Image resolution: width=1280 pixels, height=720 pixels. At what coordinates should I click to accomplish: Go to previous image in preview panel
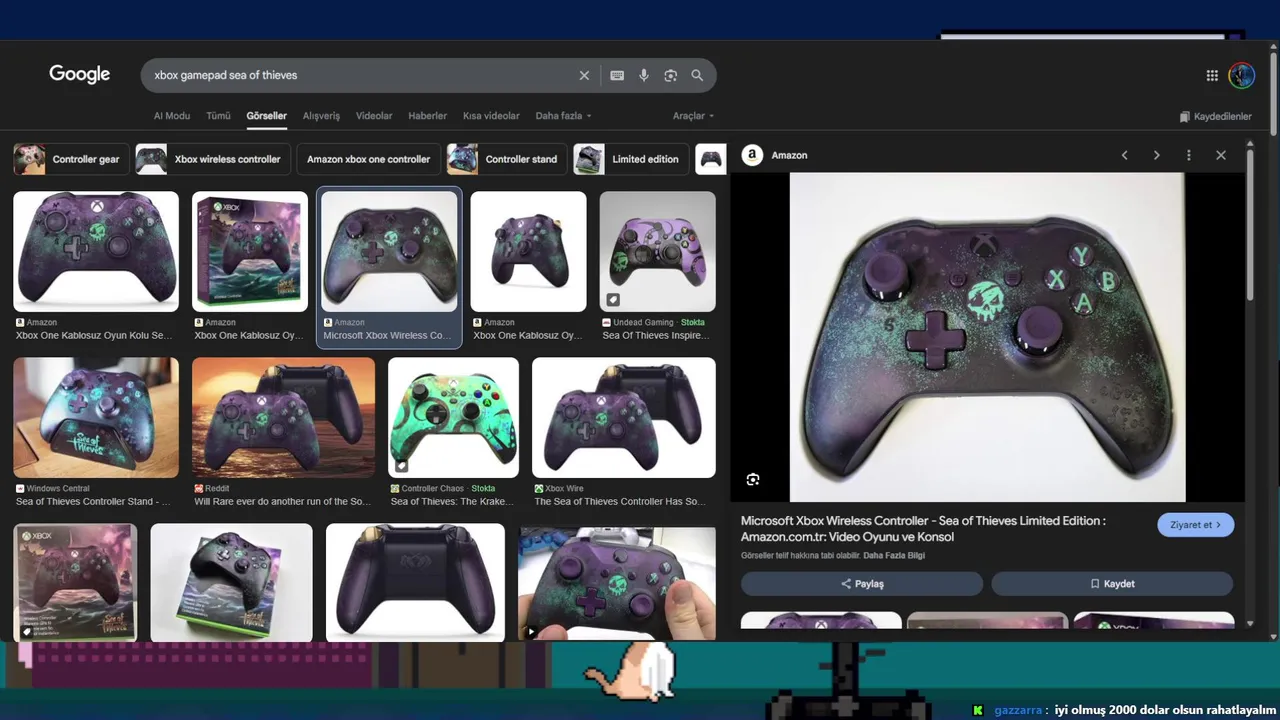1124,155
